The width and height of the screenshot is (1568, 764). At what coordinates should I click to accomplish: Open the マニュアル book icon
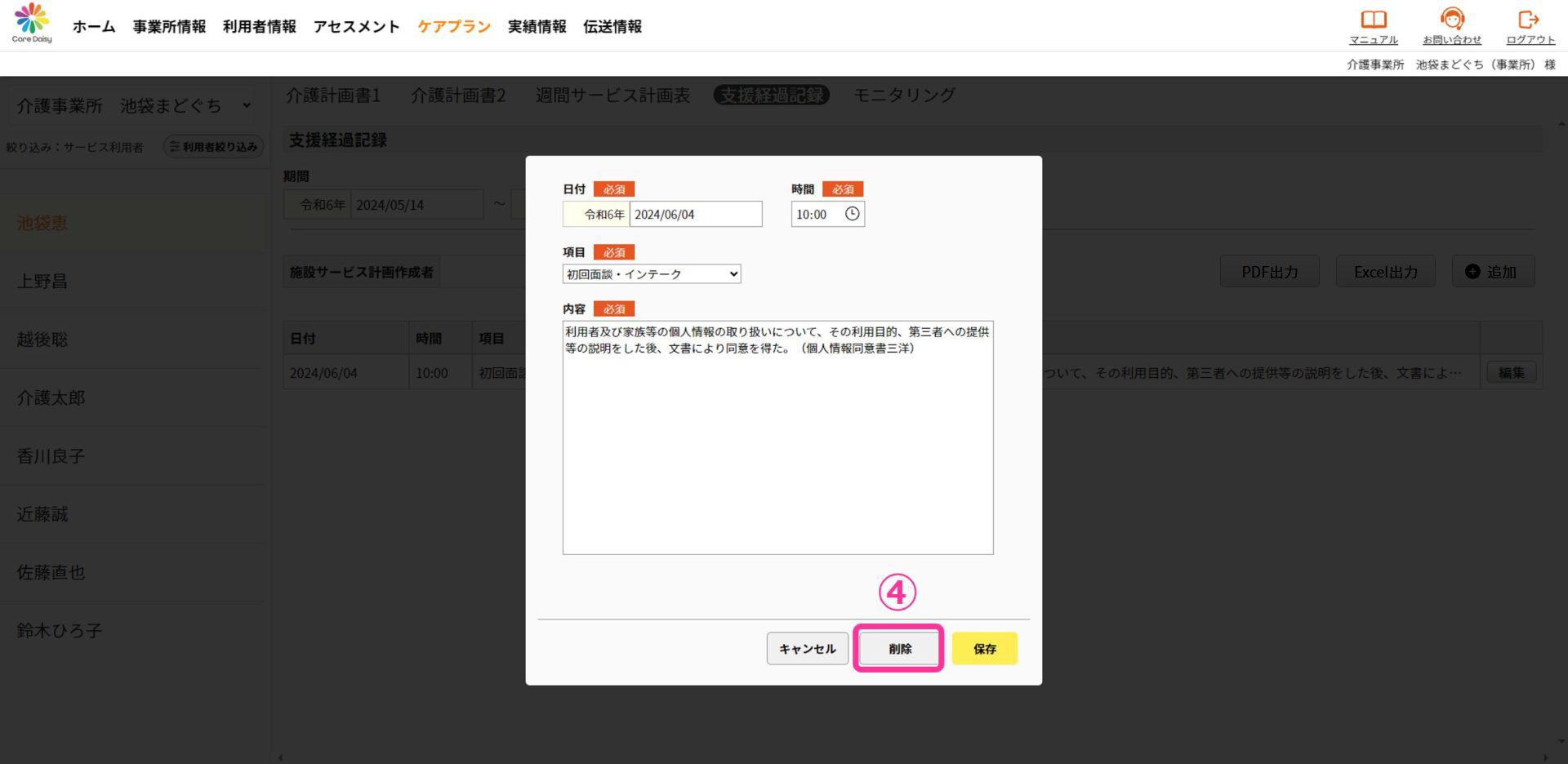point(1373,19)
